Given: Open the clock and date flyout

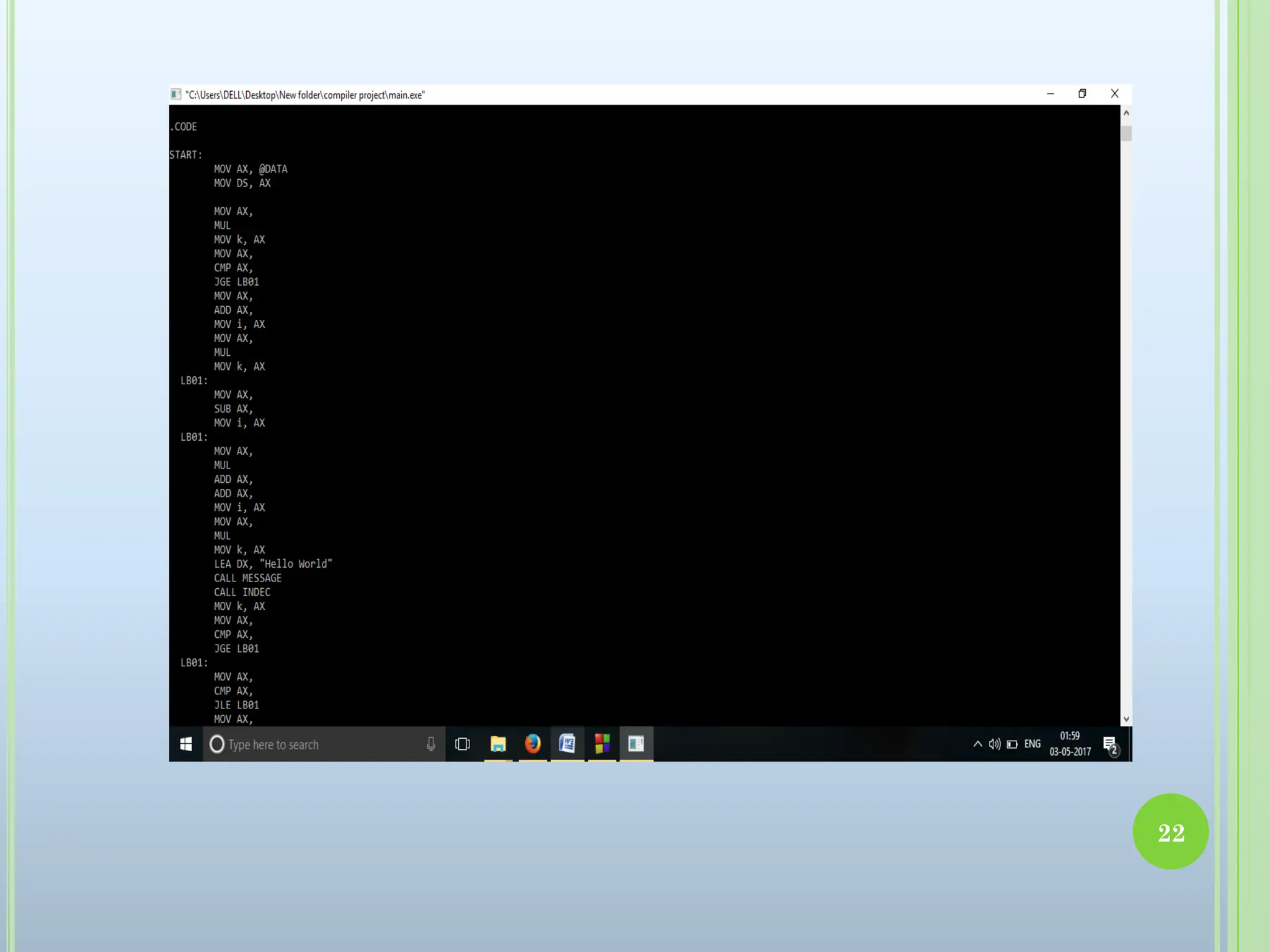Looking at the screenshot, I should 1070,744.
